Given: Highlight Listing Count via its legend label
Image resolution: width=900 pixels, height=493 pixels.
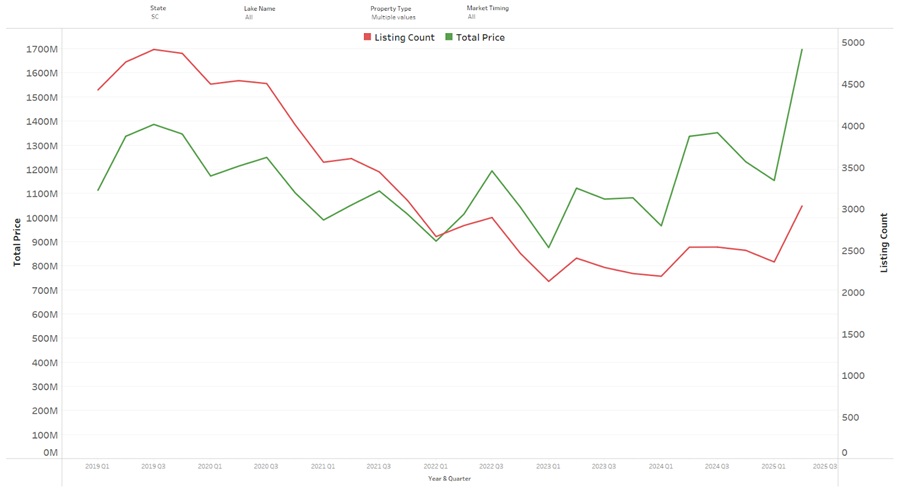Looking at the screenshot, I should click(404, 37).
